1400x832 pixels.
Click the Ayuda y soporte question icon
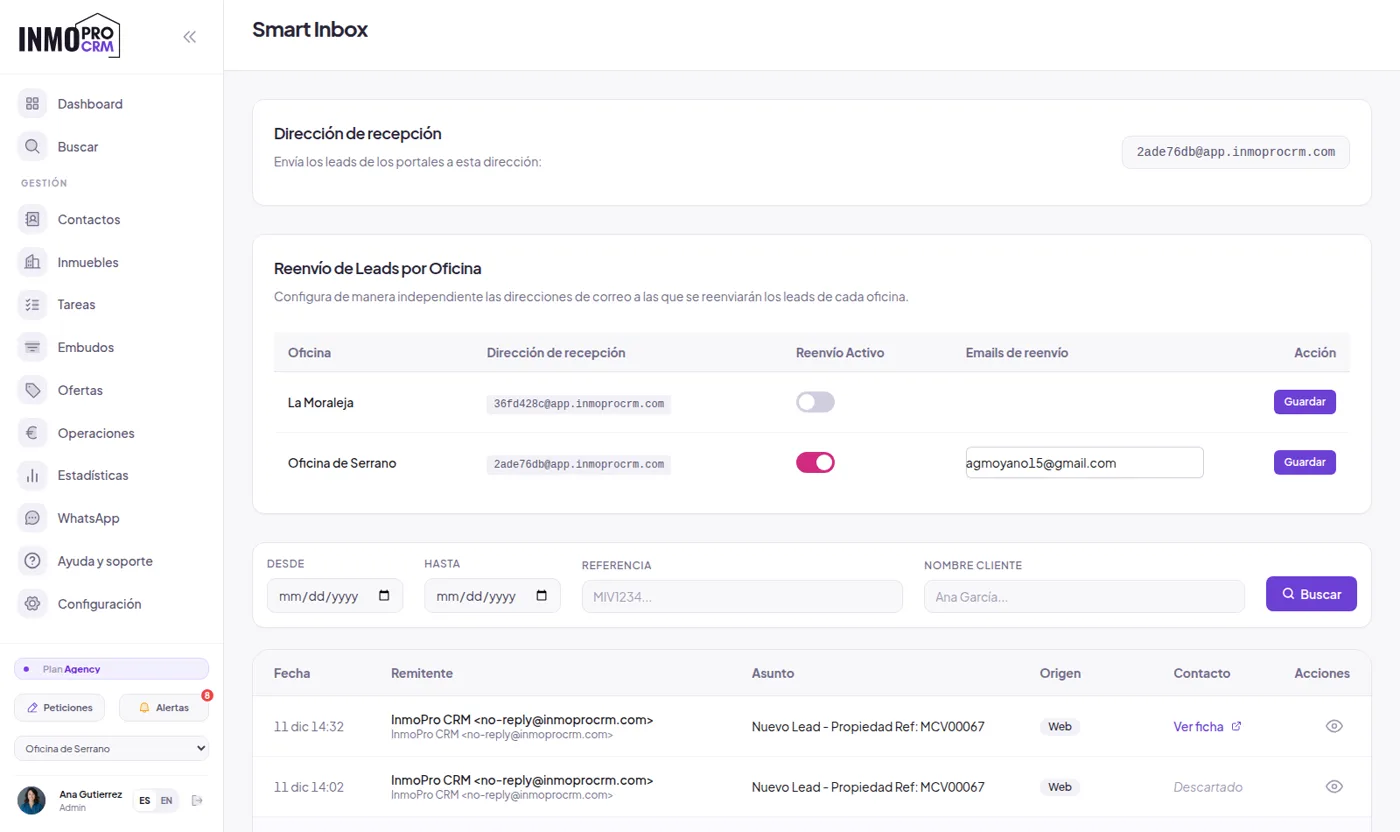(x=33, y=562)
